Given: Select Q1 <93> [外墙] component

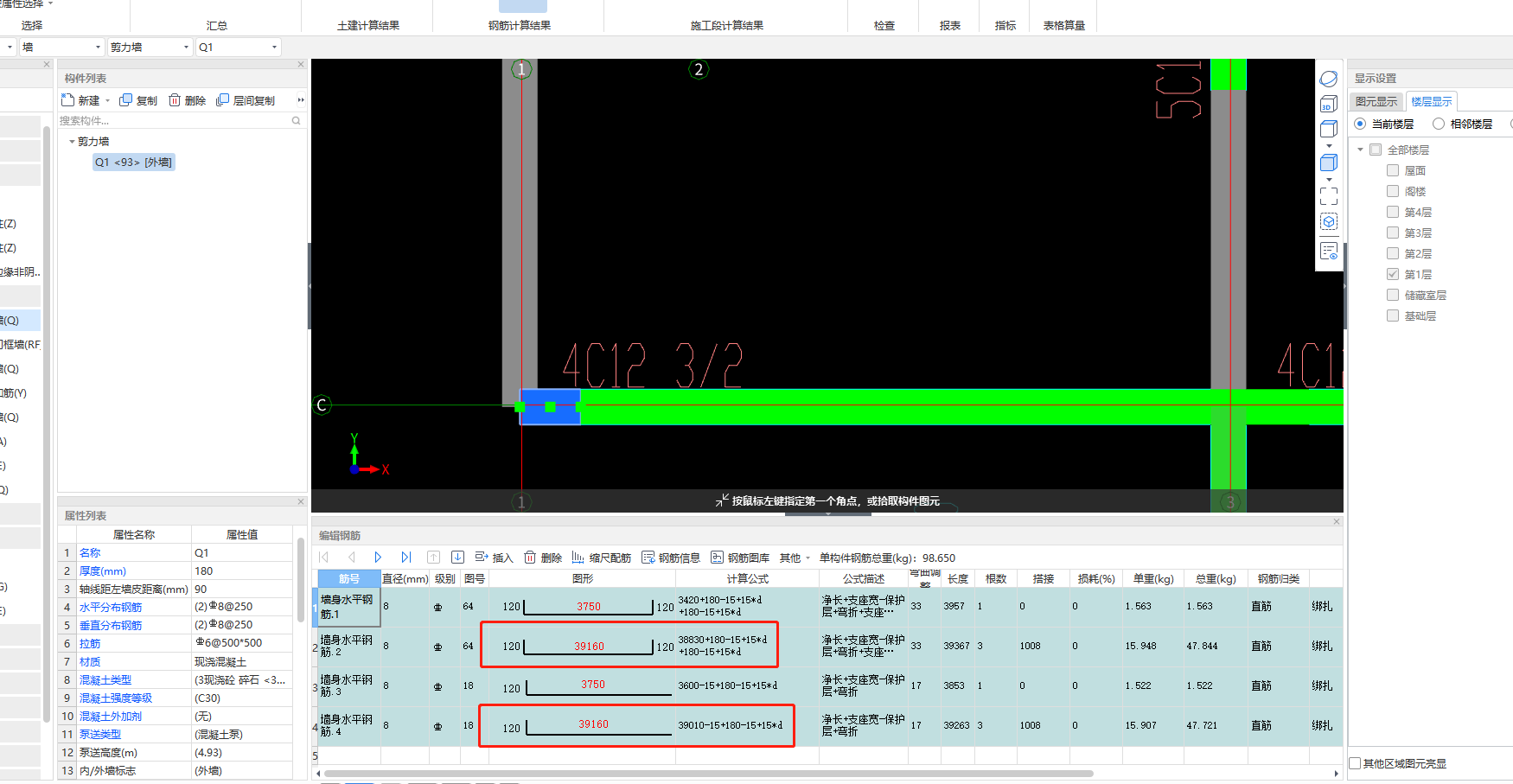Looking at the screenshot, I should click(x=134, y=162).
